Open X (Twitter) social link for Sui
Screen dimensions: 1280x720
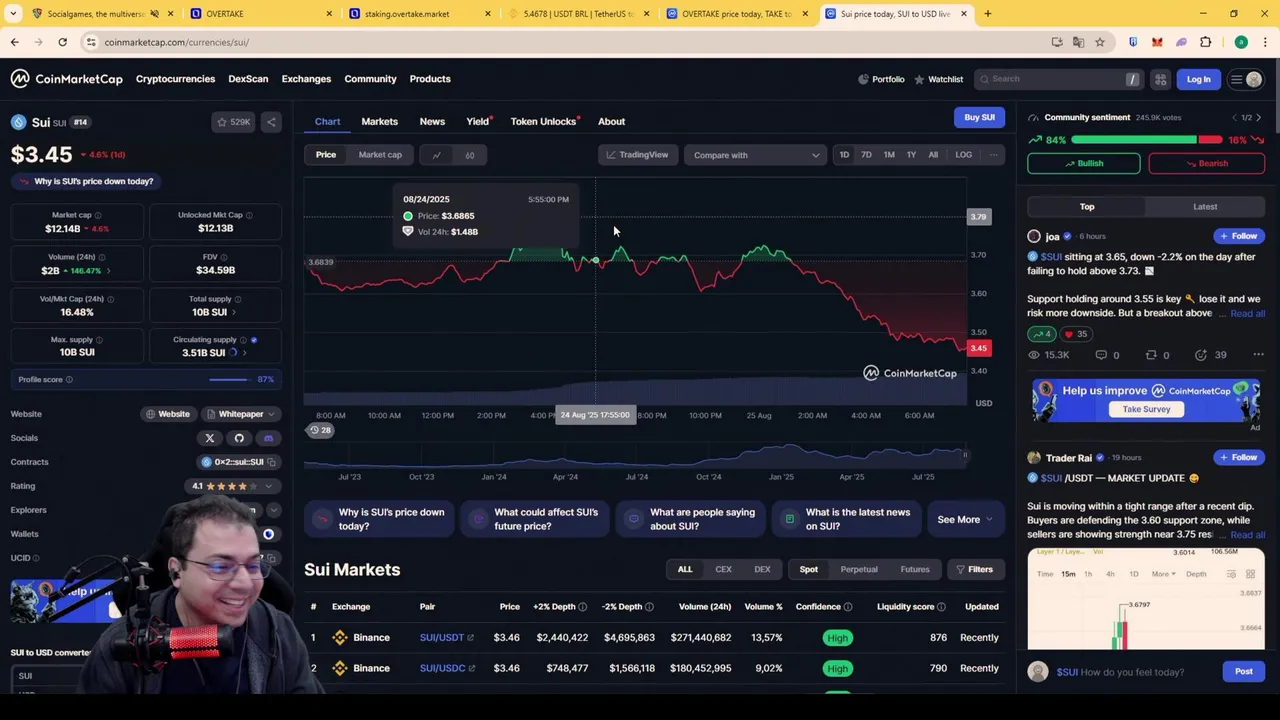click(210, 438)
